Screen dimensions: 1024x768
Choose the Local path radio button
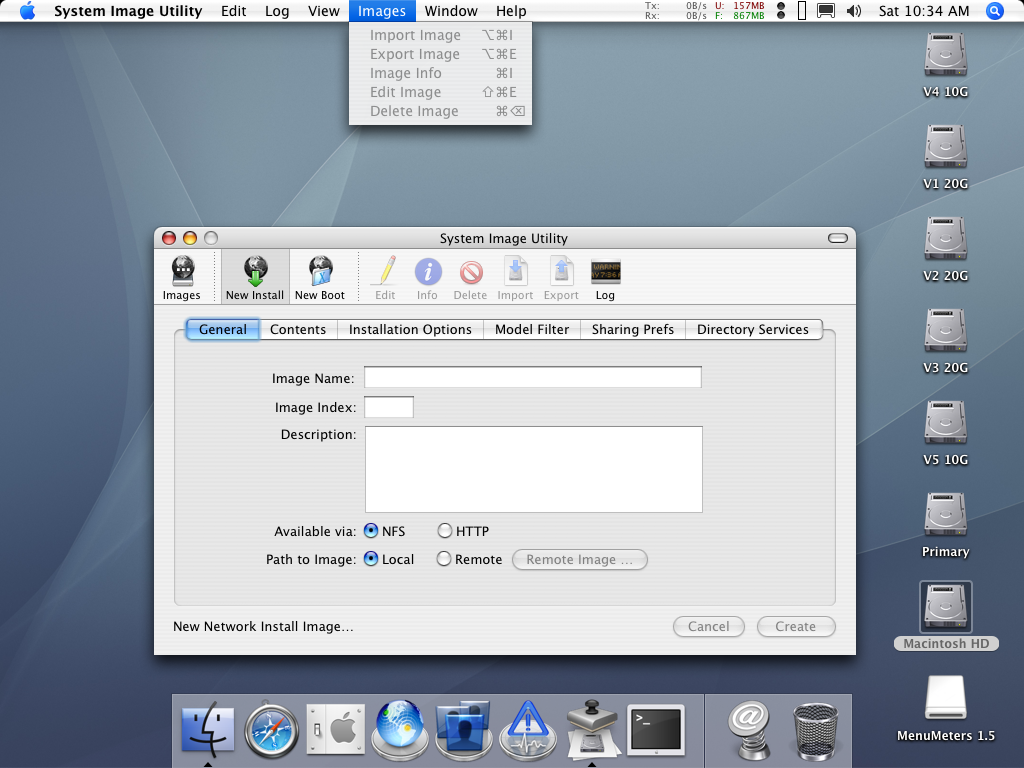pos(371,559)
